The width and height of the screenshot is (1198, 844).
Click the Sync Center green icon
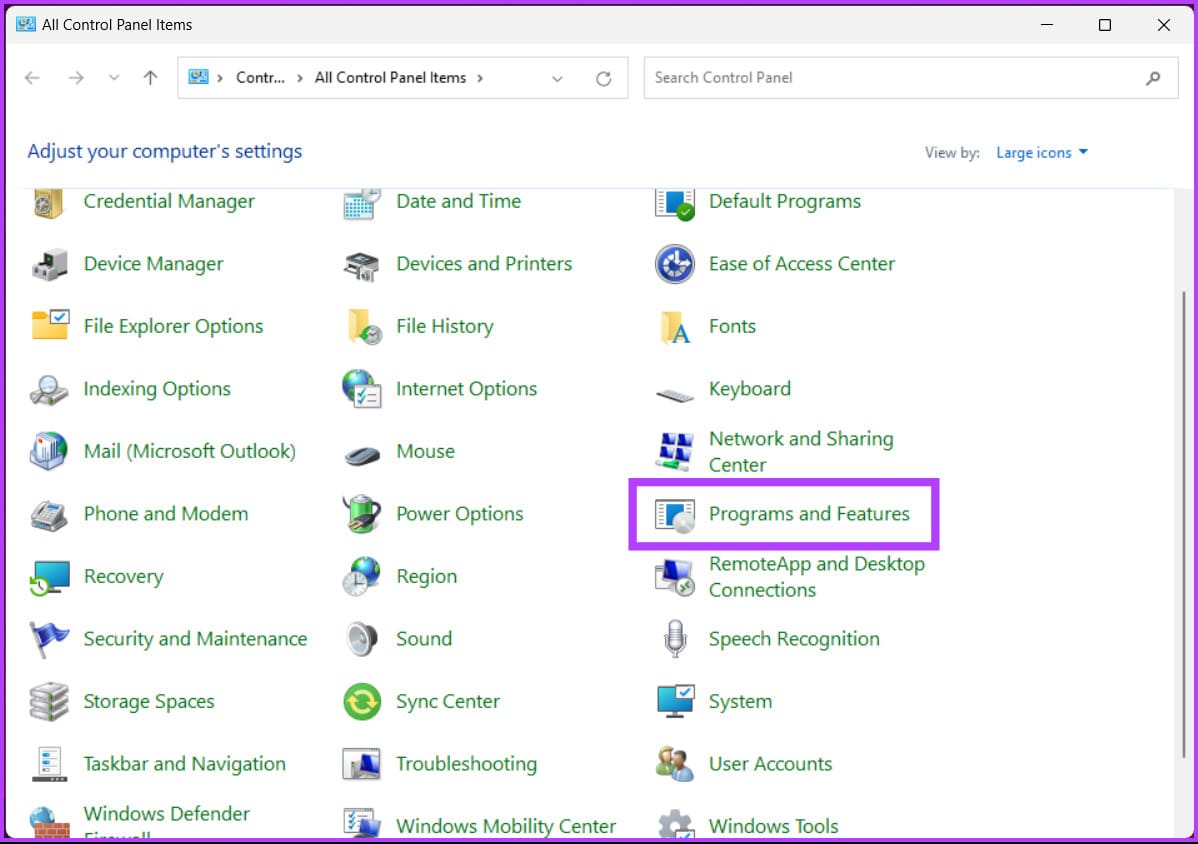coord(361,702)
